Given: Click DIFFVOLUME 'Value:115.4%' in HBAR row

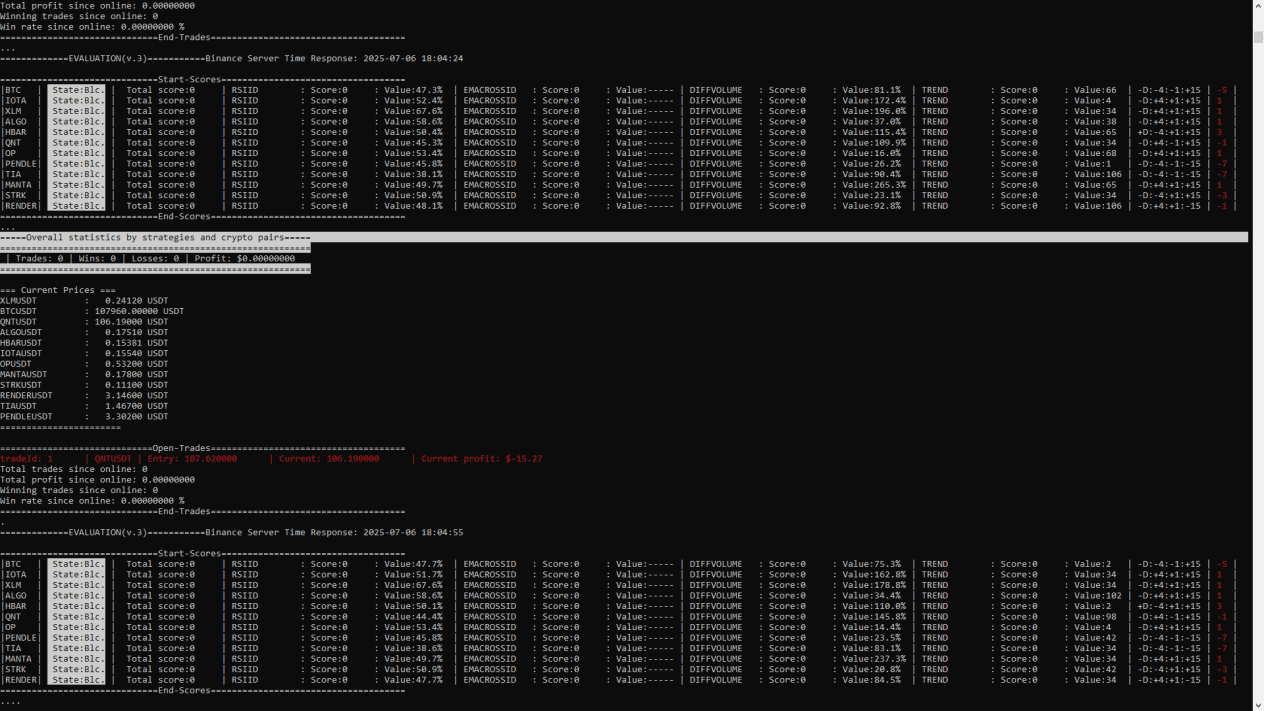Looking at the screenshot, I should click(874, 132).
